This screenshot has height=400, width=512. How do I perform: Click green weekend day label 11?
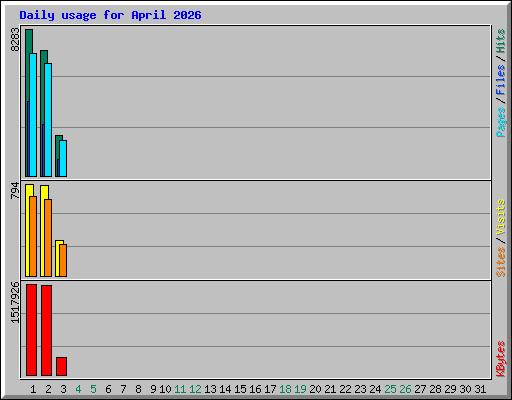tap(180, 389)
